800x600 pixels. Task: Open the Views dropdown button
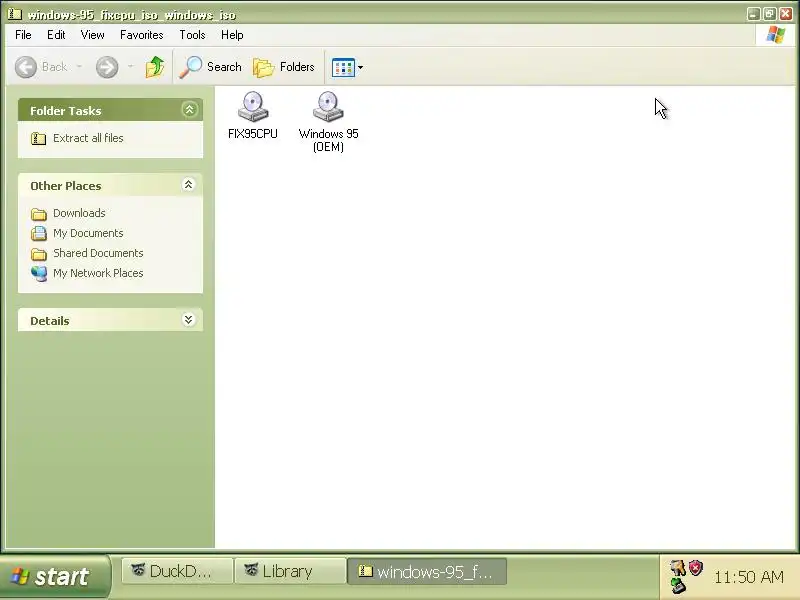click(347, 67)
